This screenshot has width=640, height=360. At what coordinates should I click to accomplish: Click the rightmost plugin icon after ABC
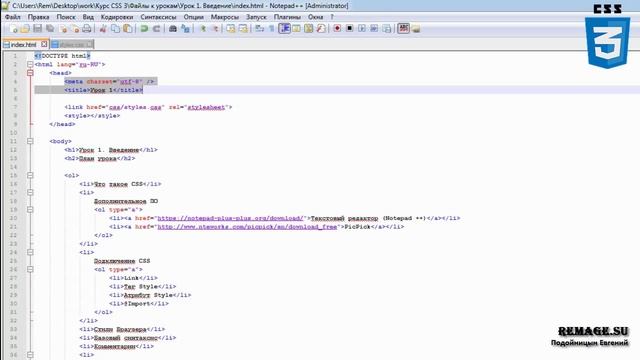pyautogui.click(x=416, y=29)
